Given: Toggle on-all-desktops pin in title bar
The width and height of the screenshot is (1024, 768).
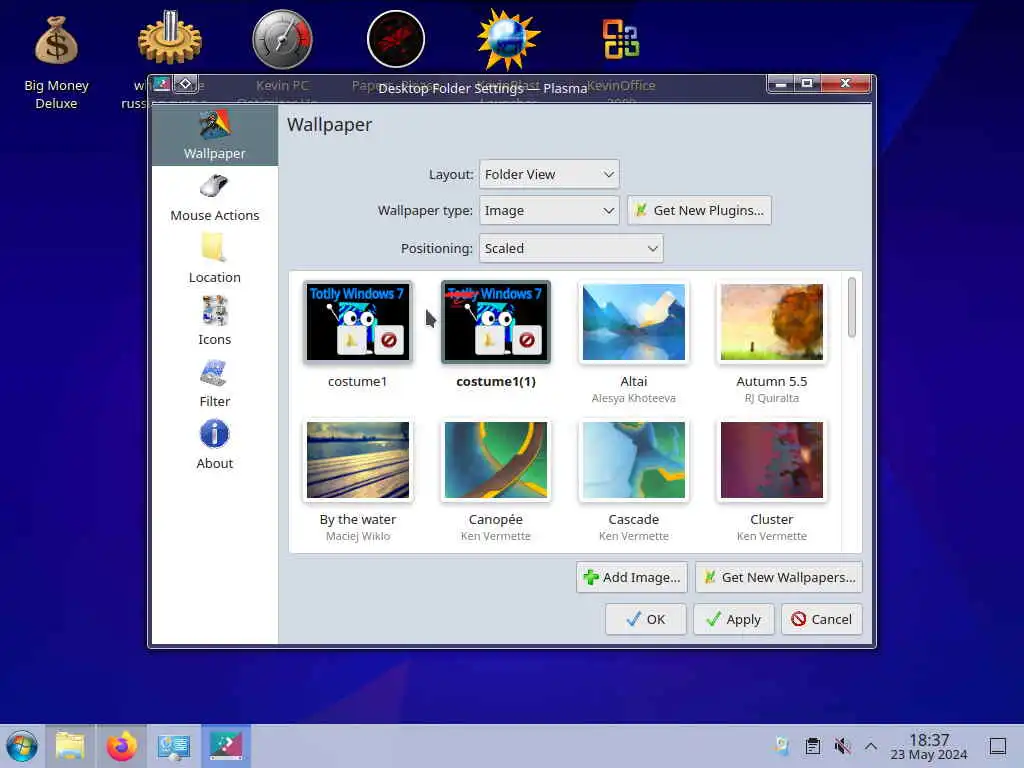Looking at the screenshot, I should (185, 84).
